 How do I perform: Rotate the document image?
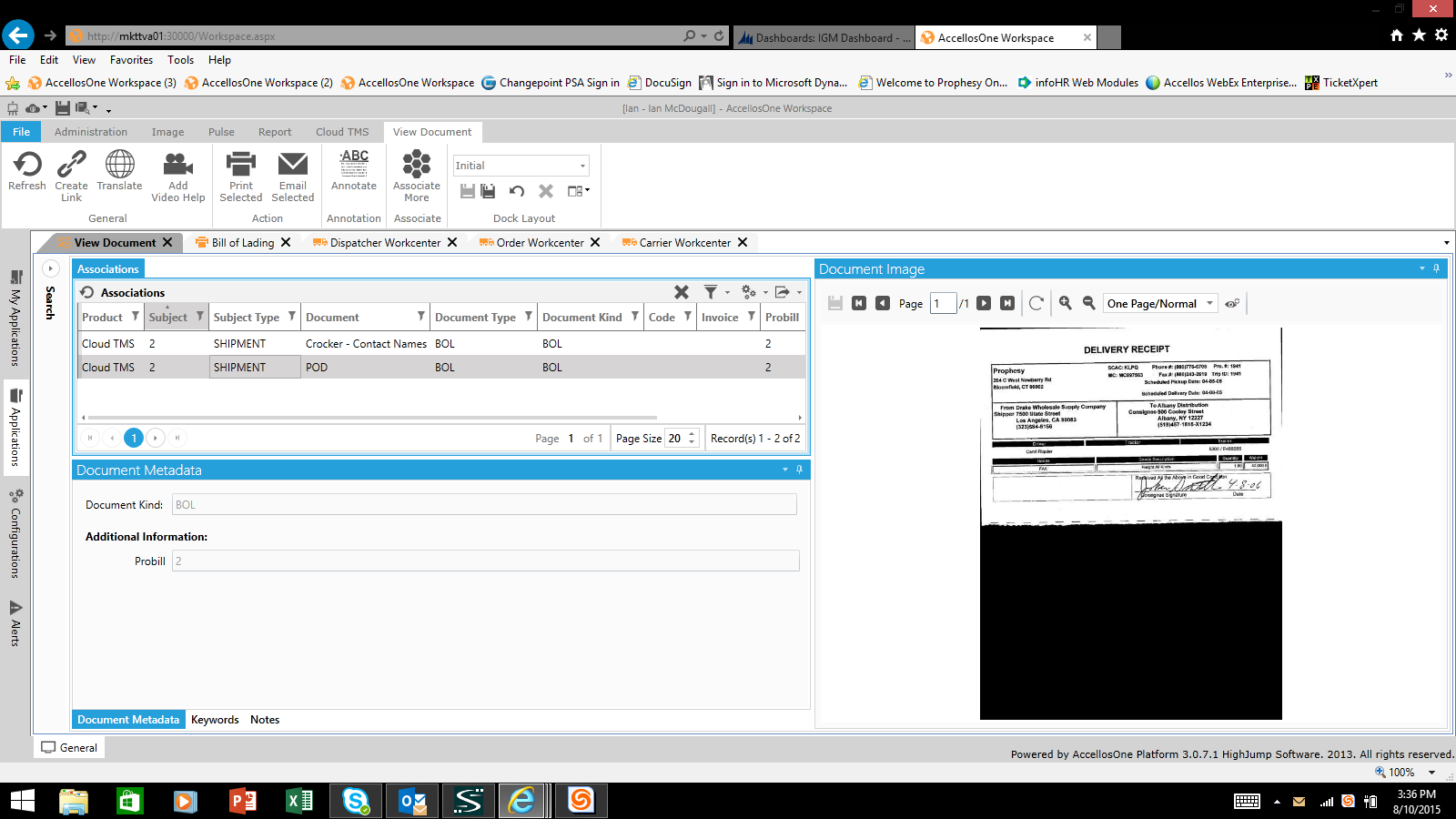(x=1036, y=303)
